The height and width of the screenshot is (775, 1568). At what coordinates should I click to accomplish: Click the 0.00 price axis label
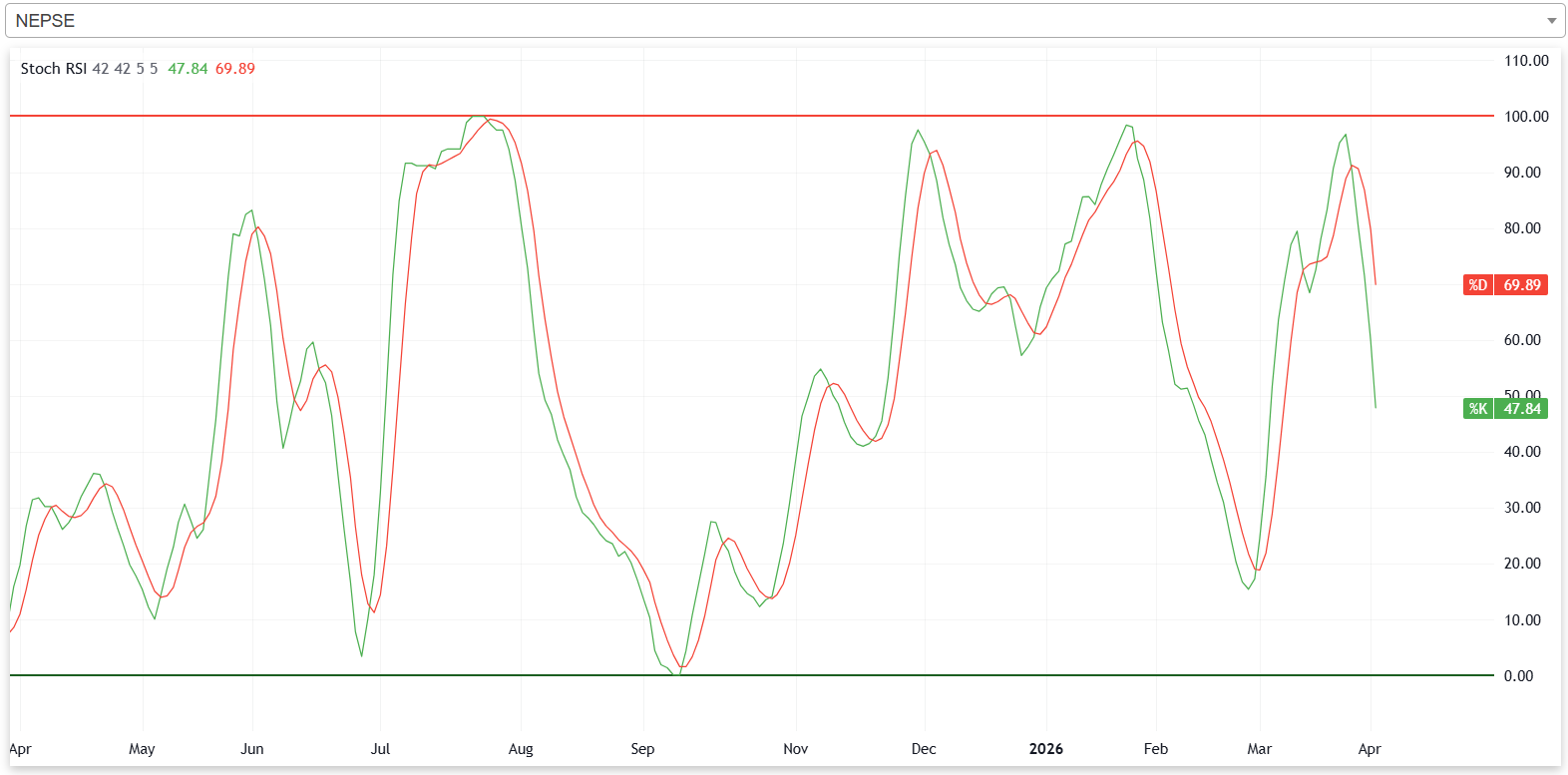pos(1518,676)
